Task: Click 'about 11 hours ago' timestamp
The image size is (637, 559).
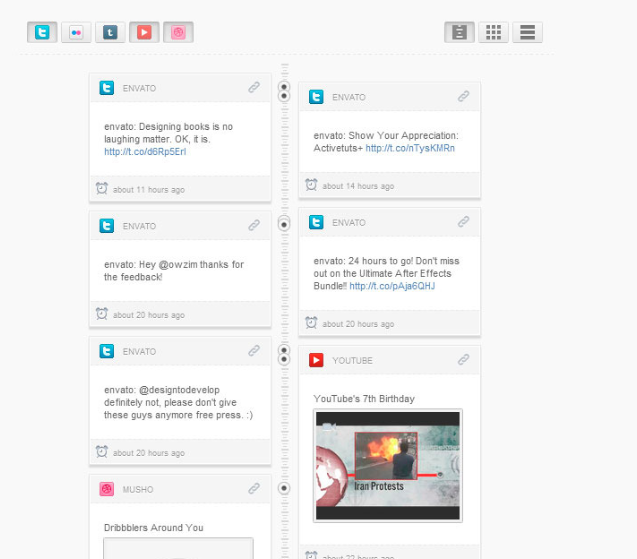Action: click(x=149, y=190)
